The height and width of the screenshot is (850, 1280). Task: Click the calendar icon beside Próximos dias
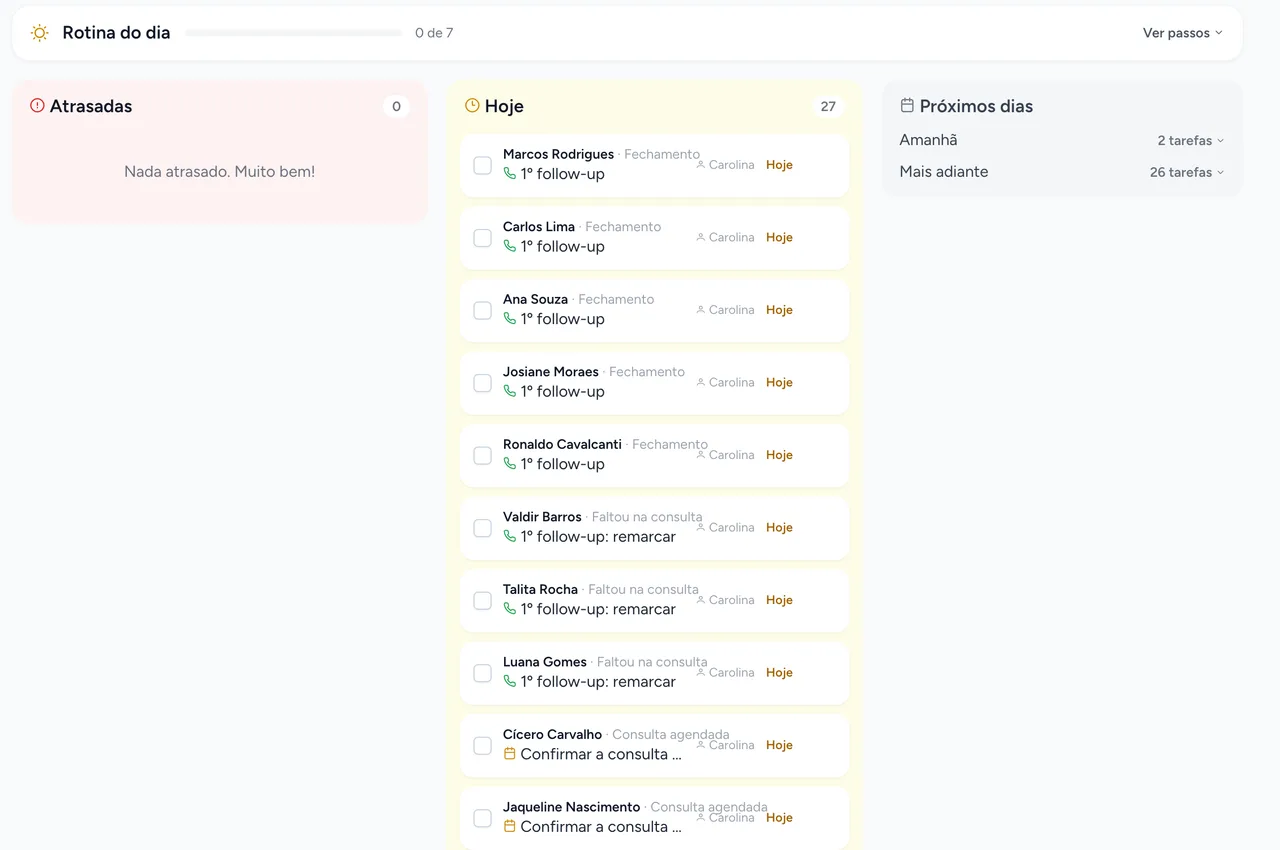(907, 105)
